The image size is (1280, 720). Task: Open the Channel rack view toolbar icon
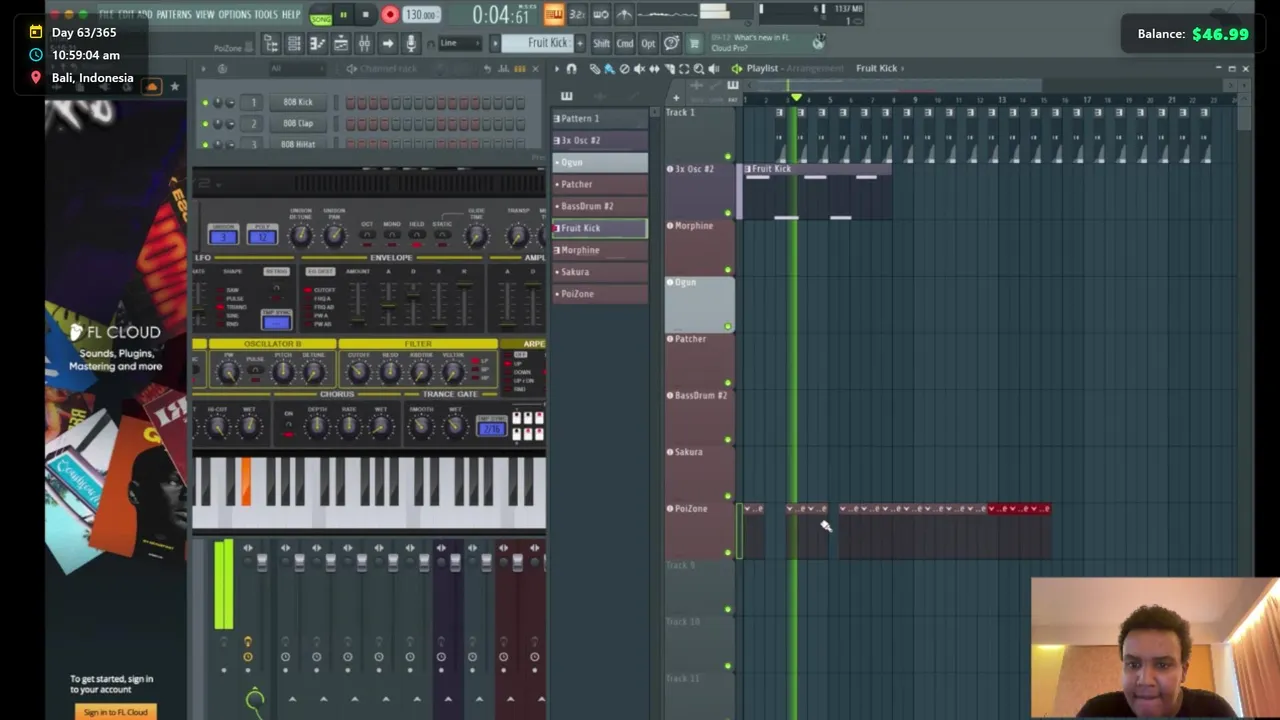tap(294, 43)
